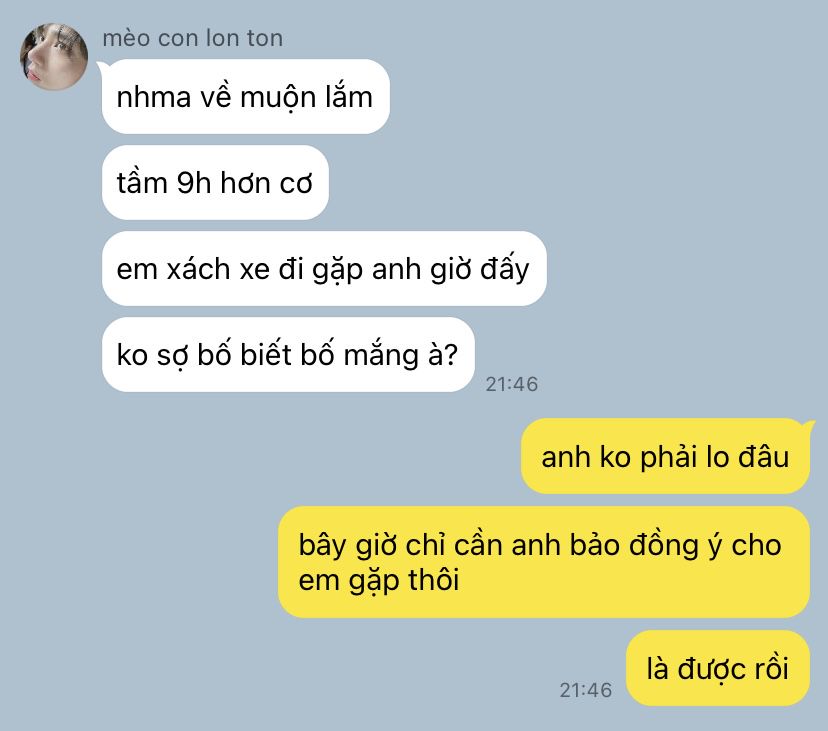Tap the bubble "ko sợ bố biết bố mắng à?"
The height and width of the screenshot is (731, 828).
click(288, 354)
